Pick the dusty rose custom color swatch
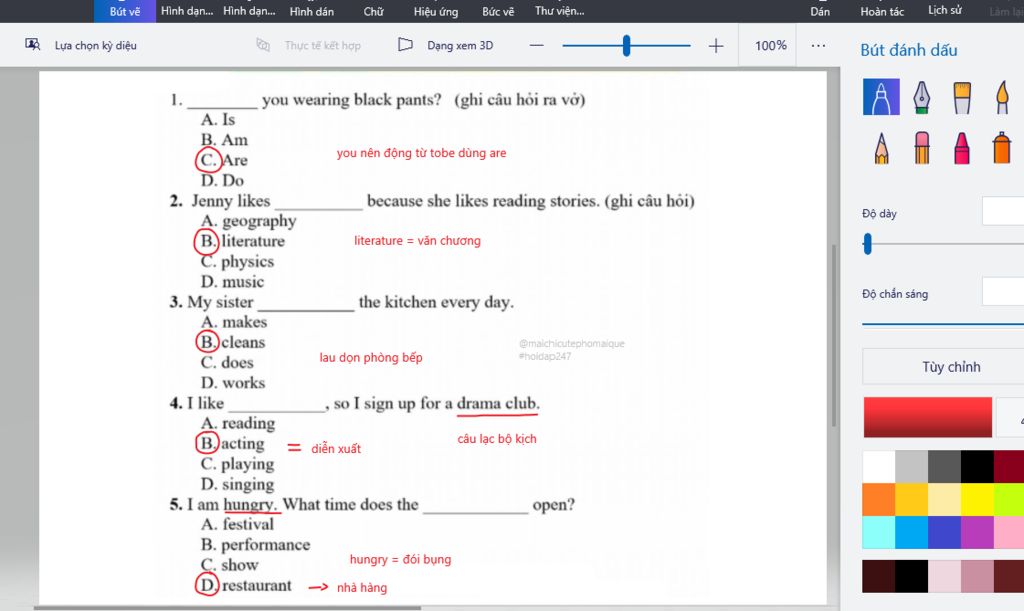This screenshot has width=1024, height=611. pyautogui.click(x=977, y=576)
